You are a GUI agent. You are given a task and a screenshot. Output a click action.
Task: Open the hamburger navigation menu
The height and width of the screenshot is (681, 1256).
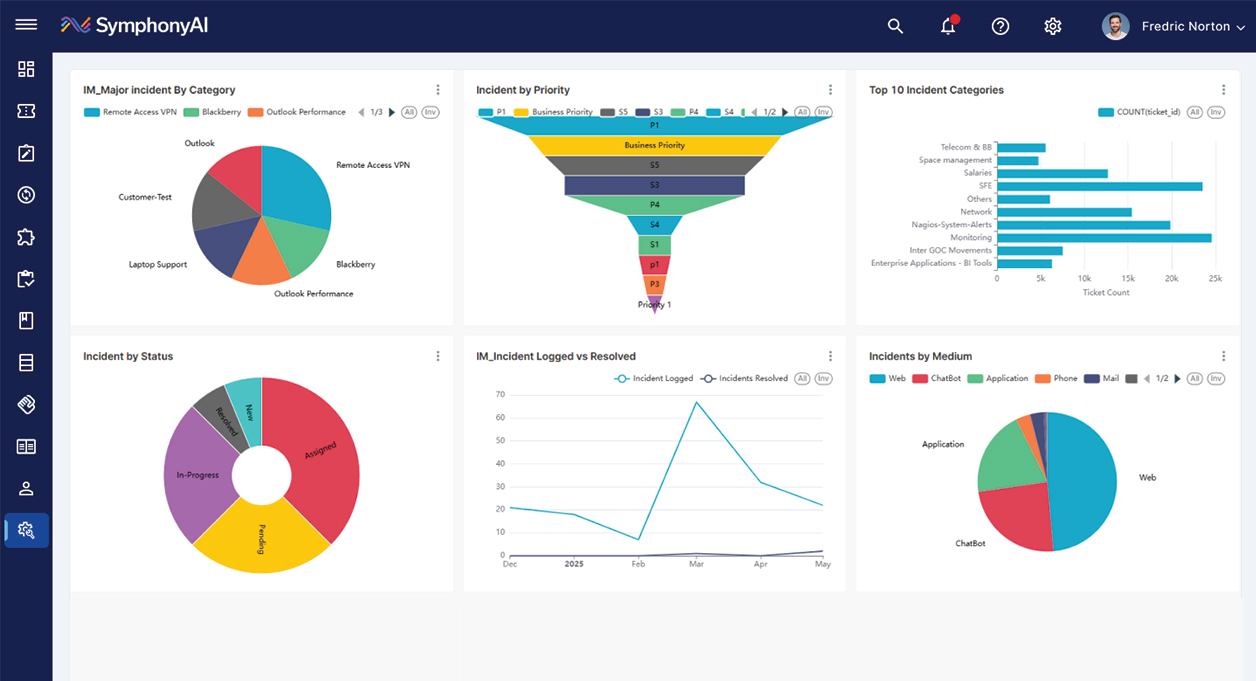(x=26, y=25)
